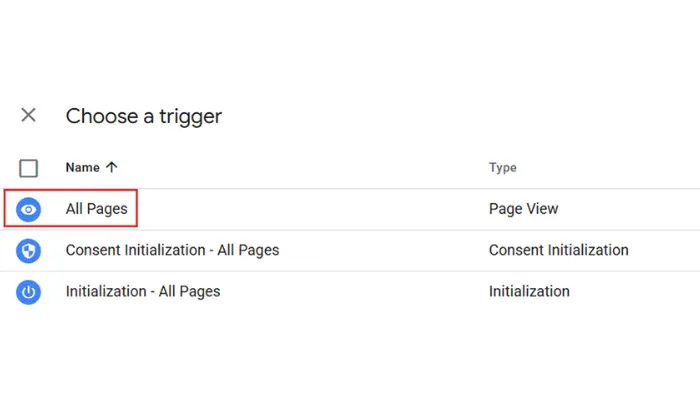The height and width of the screenshot is (400, 700).
Task: Click the Consent Initialization type cell
Action: [x=558, y=250]
